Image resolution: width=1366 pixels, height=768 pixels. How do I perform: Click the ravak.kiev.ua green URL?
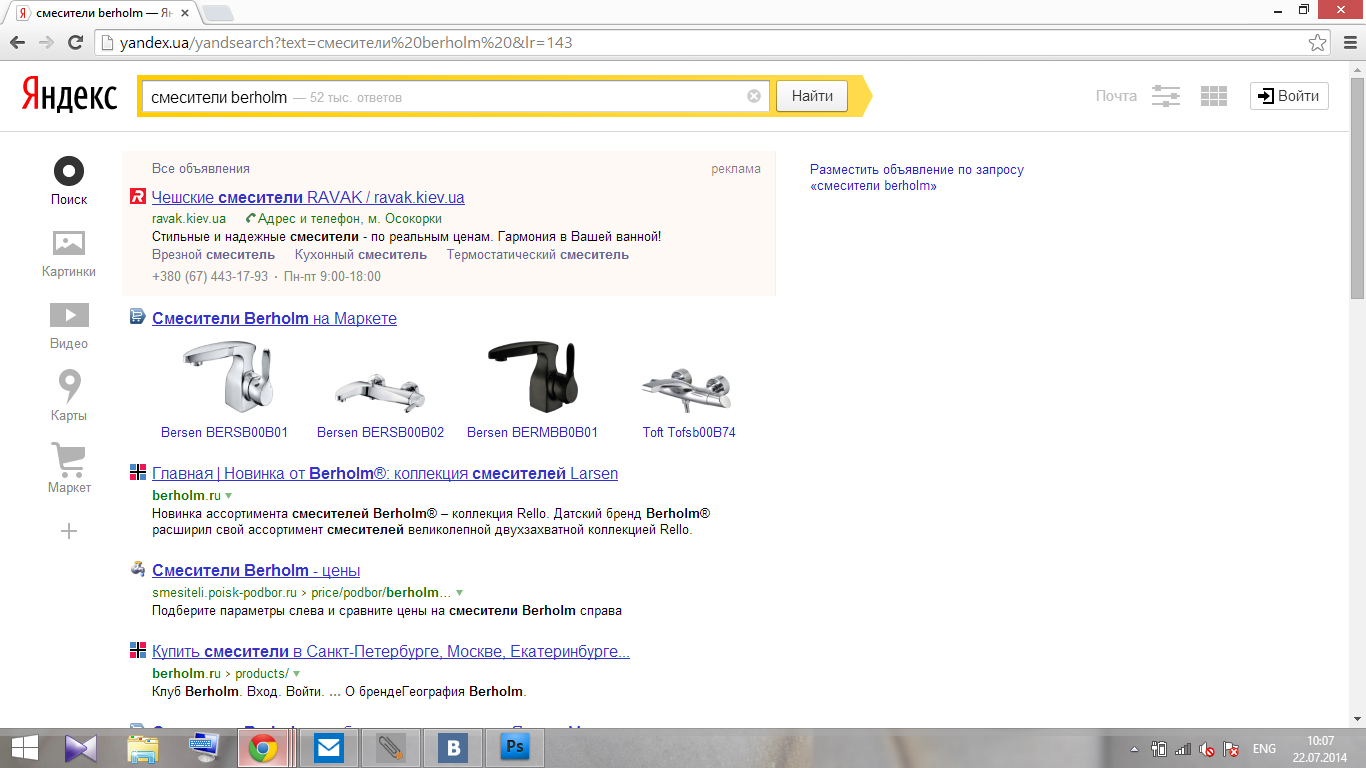click(189, 218)
